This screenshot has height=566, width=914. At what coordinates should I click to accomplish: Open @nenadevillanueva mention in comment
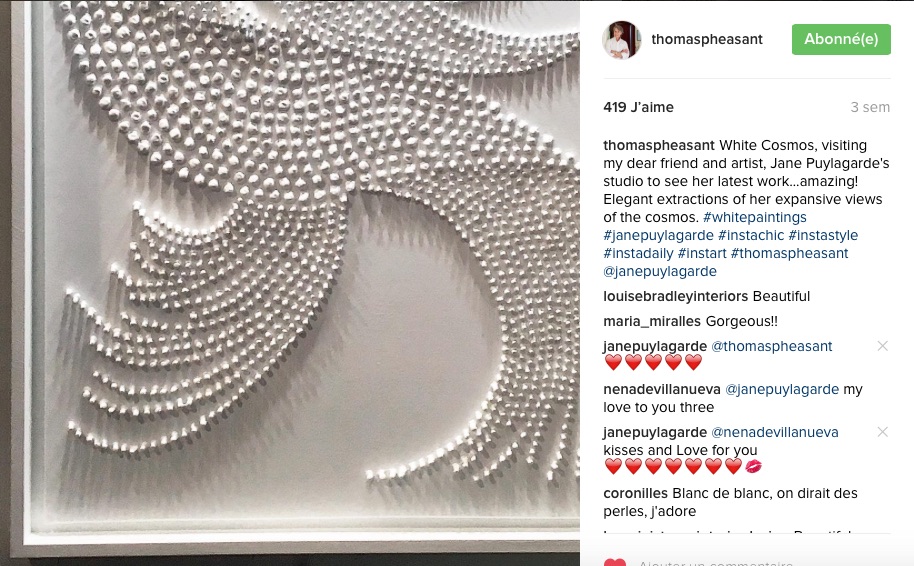coord(775,433)
